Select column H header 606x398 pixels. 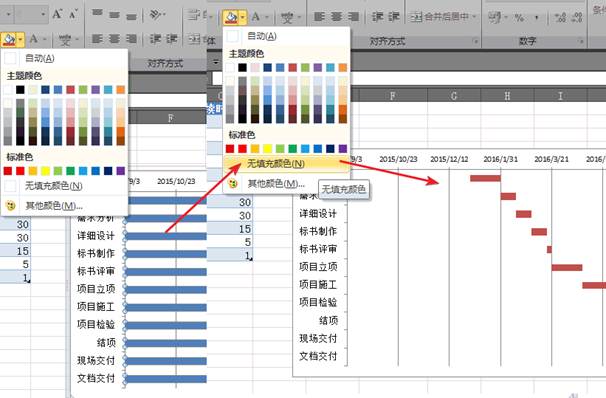click(507, 95)
